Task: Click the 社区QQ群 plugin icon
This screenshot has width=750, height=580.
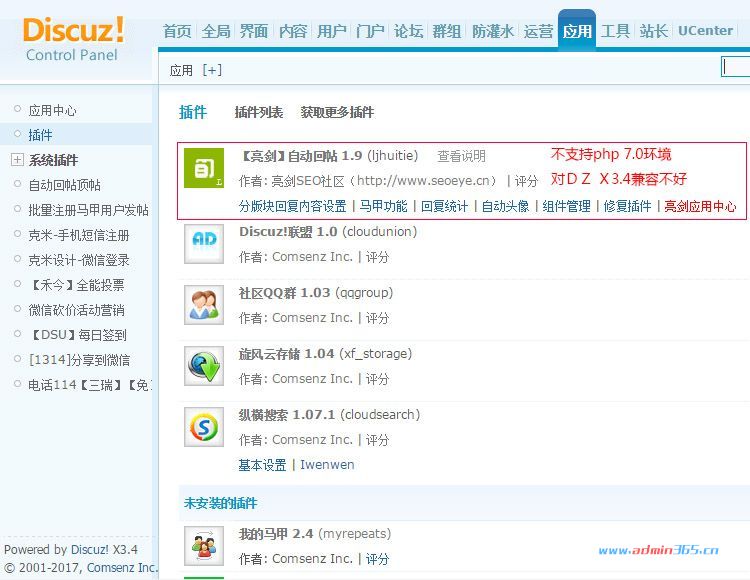Action: pyautogui.click(x=204, y=305)
